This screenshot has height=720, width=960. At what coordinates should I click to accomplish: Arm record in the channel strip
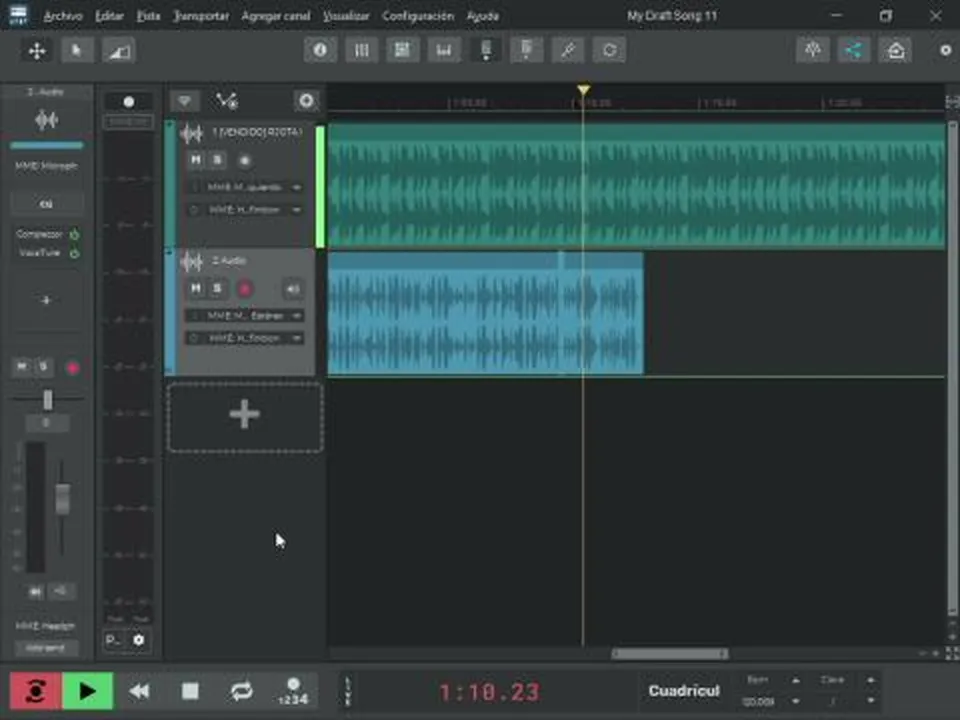coord(73,368)
